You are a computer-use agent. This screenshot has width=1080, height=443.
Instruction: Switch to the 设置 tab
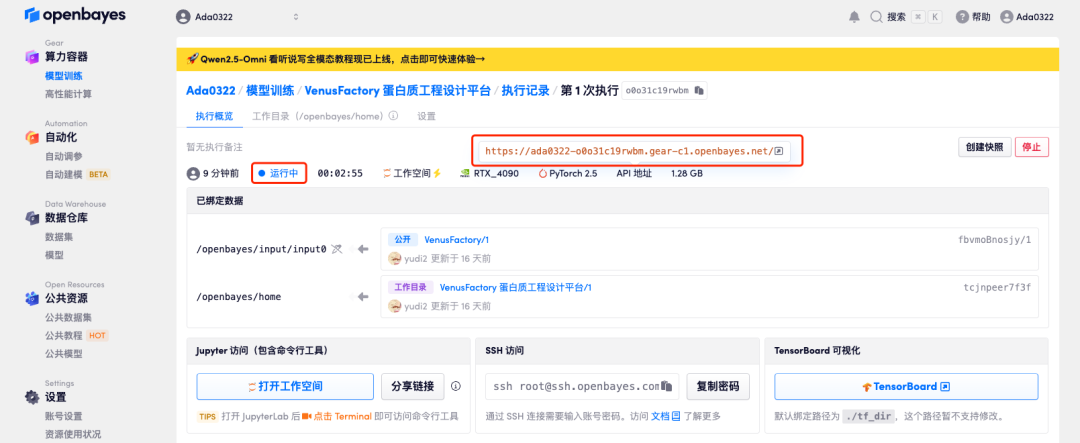[x=427, y=116]
